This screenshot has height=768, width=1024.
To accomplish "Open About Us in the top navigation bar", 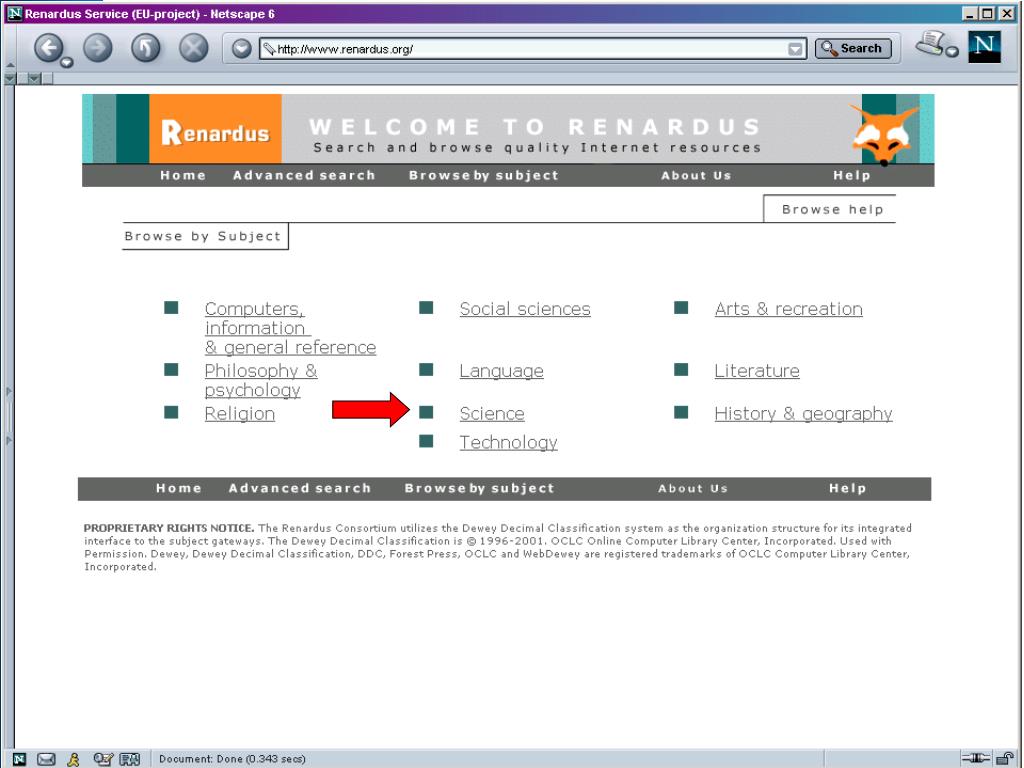I will click(696, 175).
